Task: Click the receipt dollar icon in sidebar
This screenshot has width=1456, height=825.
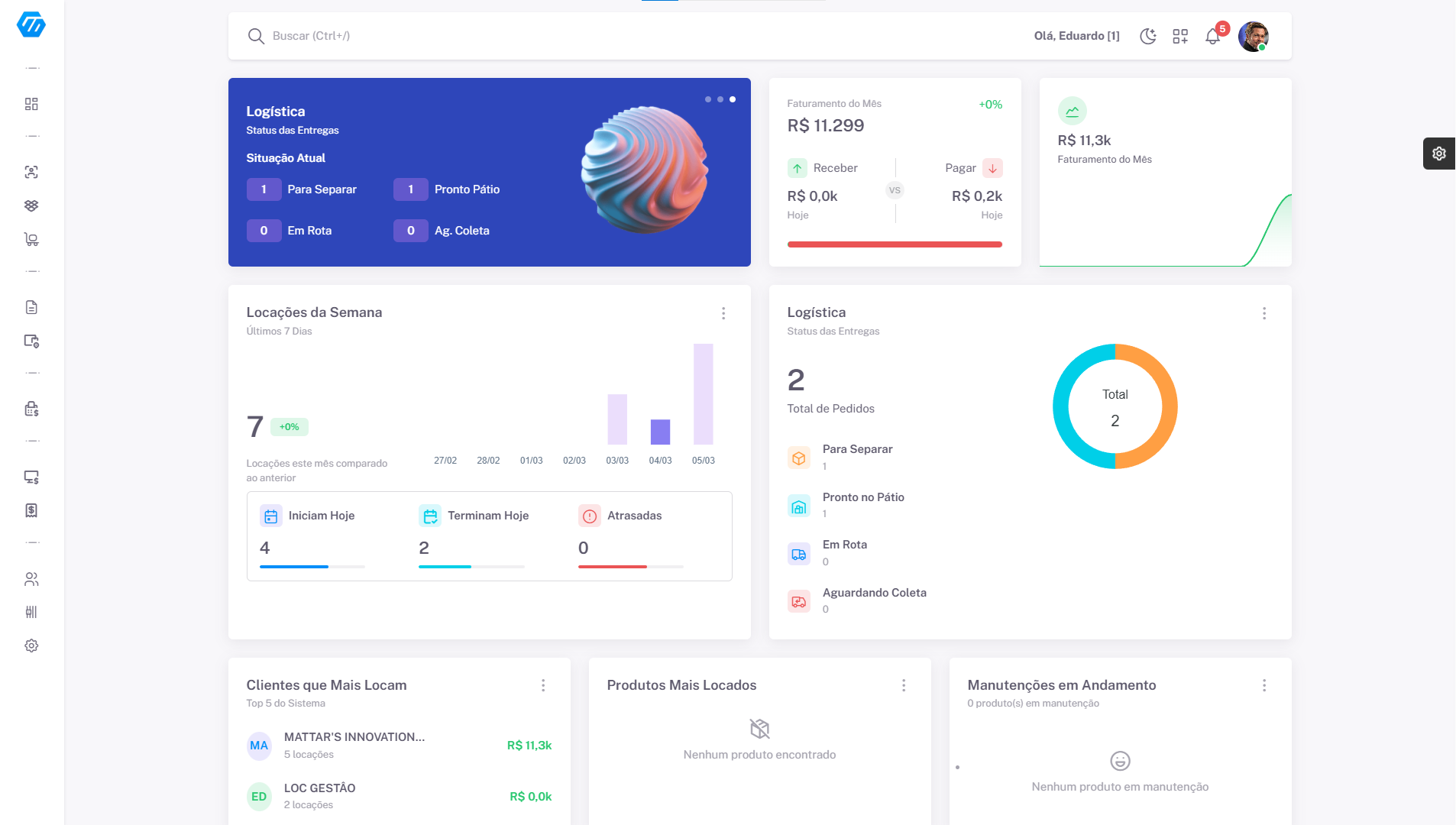Action: click(31, 510)
